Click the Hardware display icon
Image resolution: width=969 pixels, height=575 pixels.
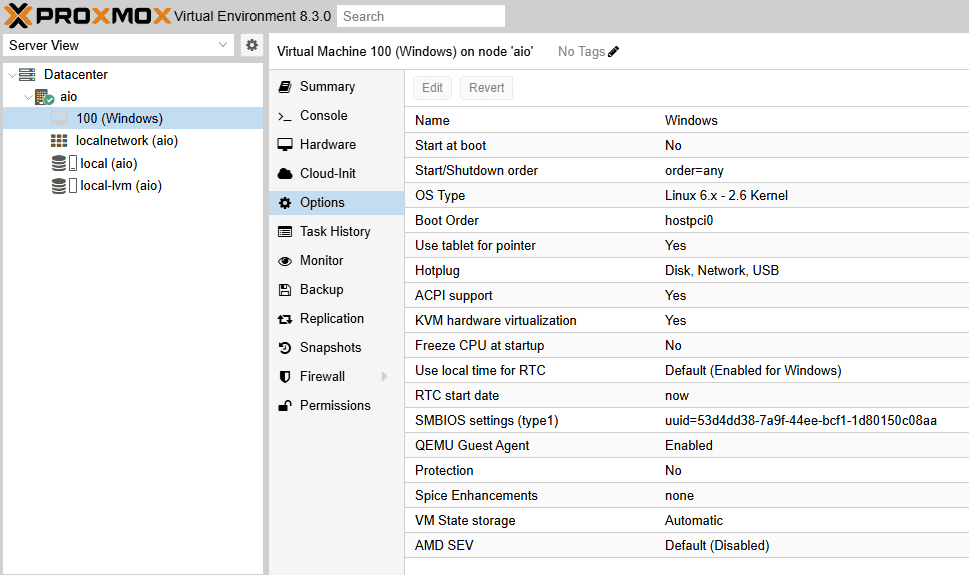(x=285, y=145)
